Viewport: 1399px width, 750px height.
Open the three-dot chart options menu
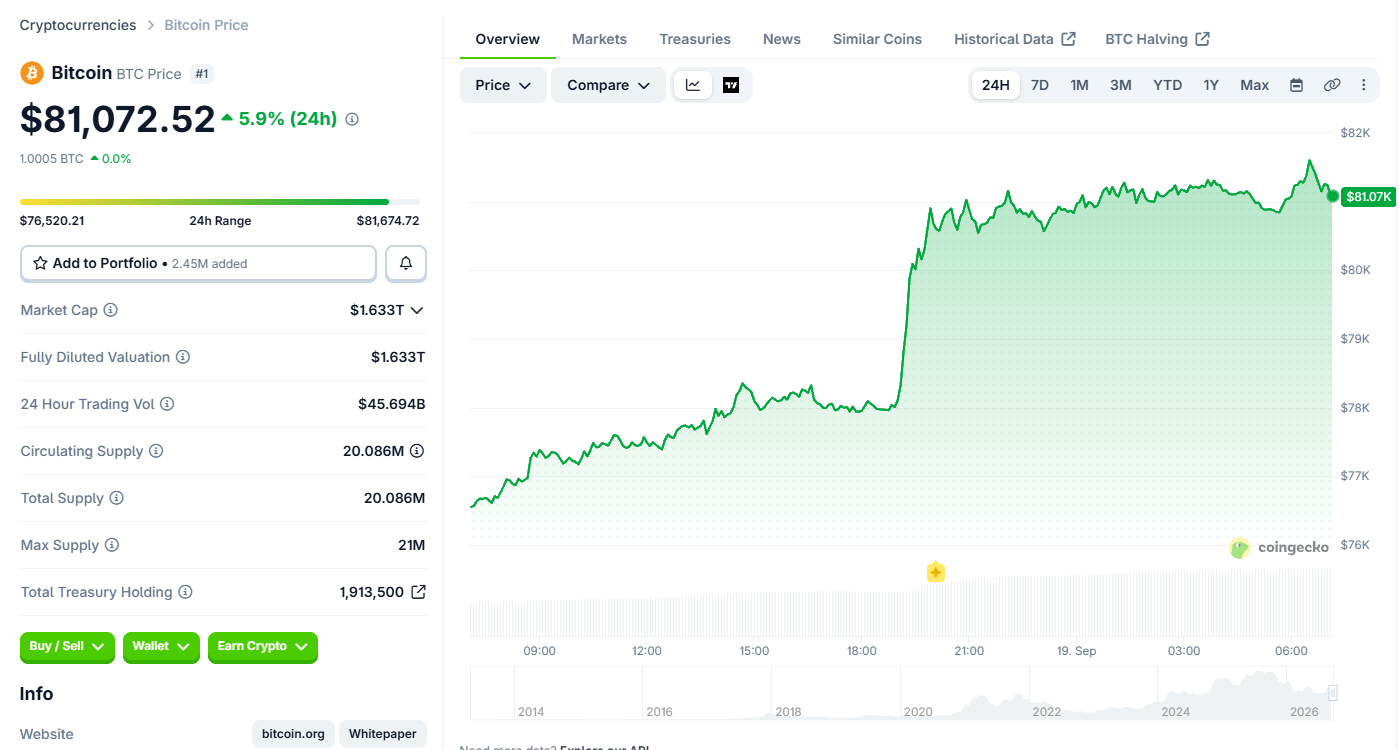coord(1364,85)
